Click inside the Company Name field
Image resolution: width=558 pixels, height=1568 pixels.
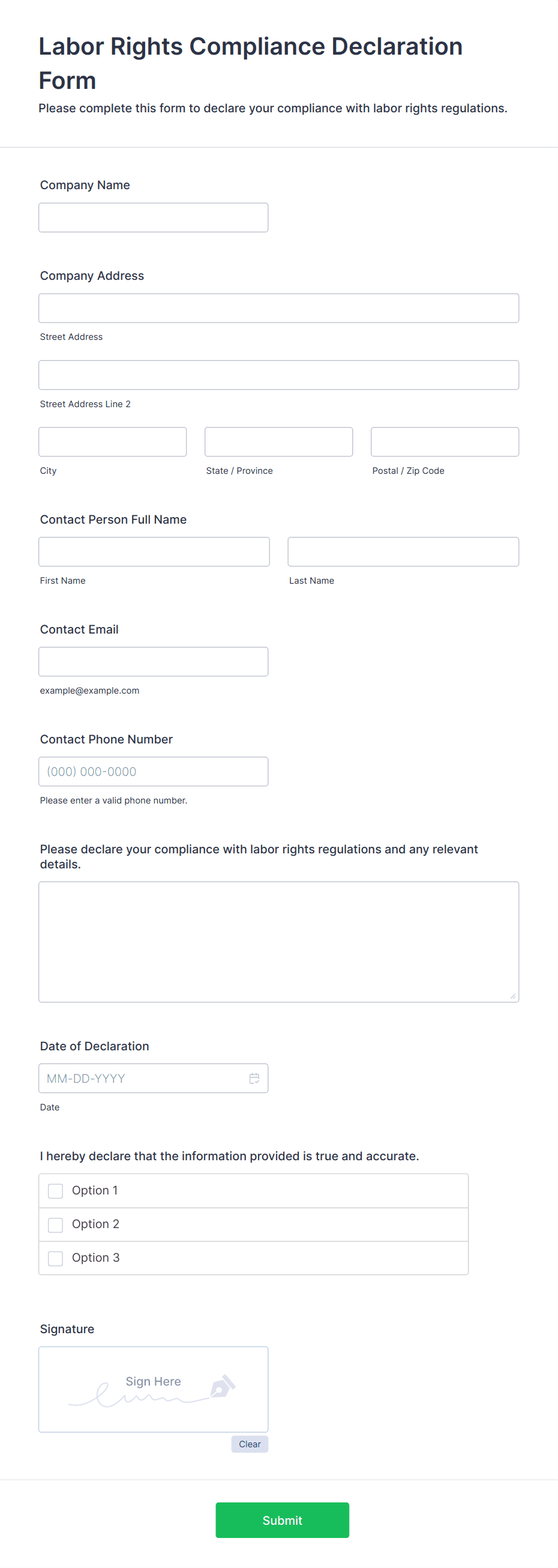coord(152,217)
